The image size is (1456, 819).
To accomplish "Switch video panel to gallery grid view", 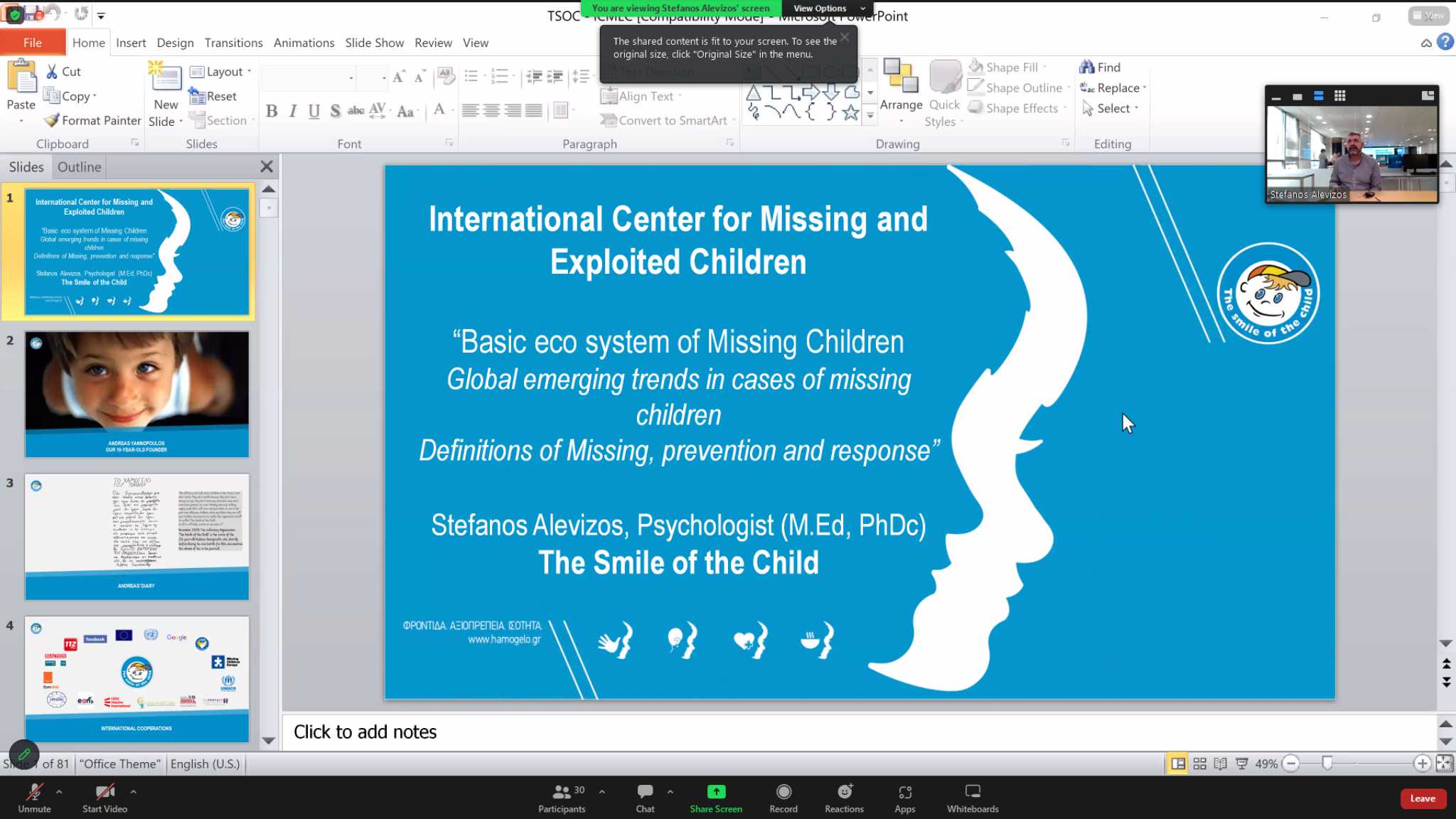I will click(1339, 96).
